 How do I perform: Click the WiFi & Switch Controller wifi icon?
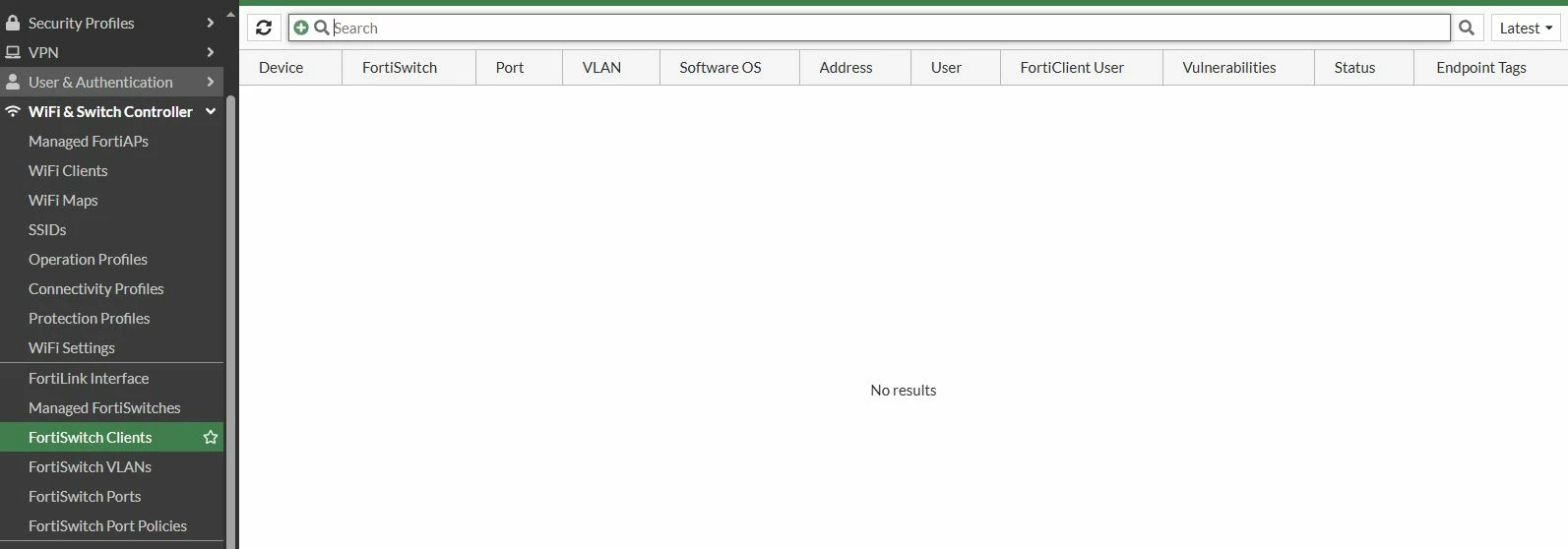coord(13,111)
